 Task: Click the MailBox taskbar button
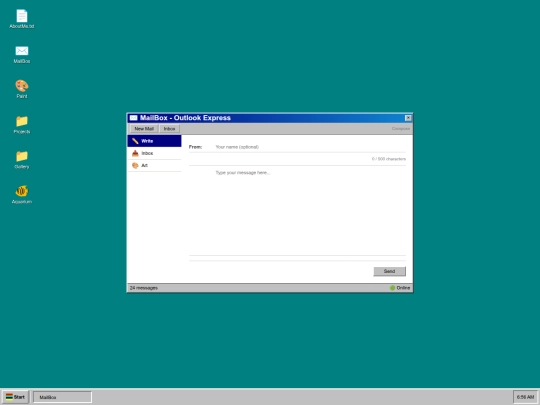pos(62,397)
